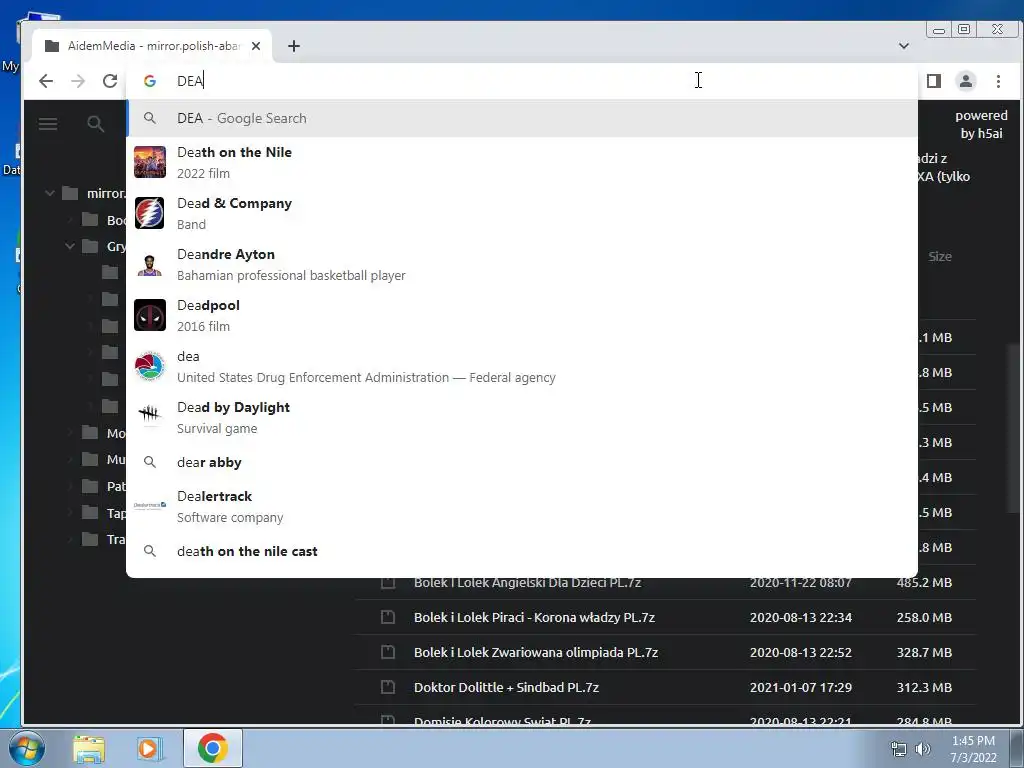Choose dea federal agency suggestion

tap(522, 366)
